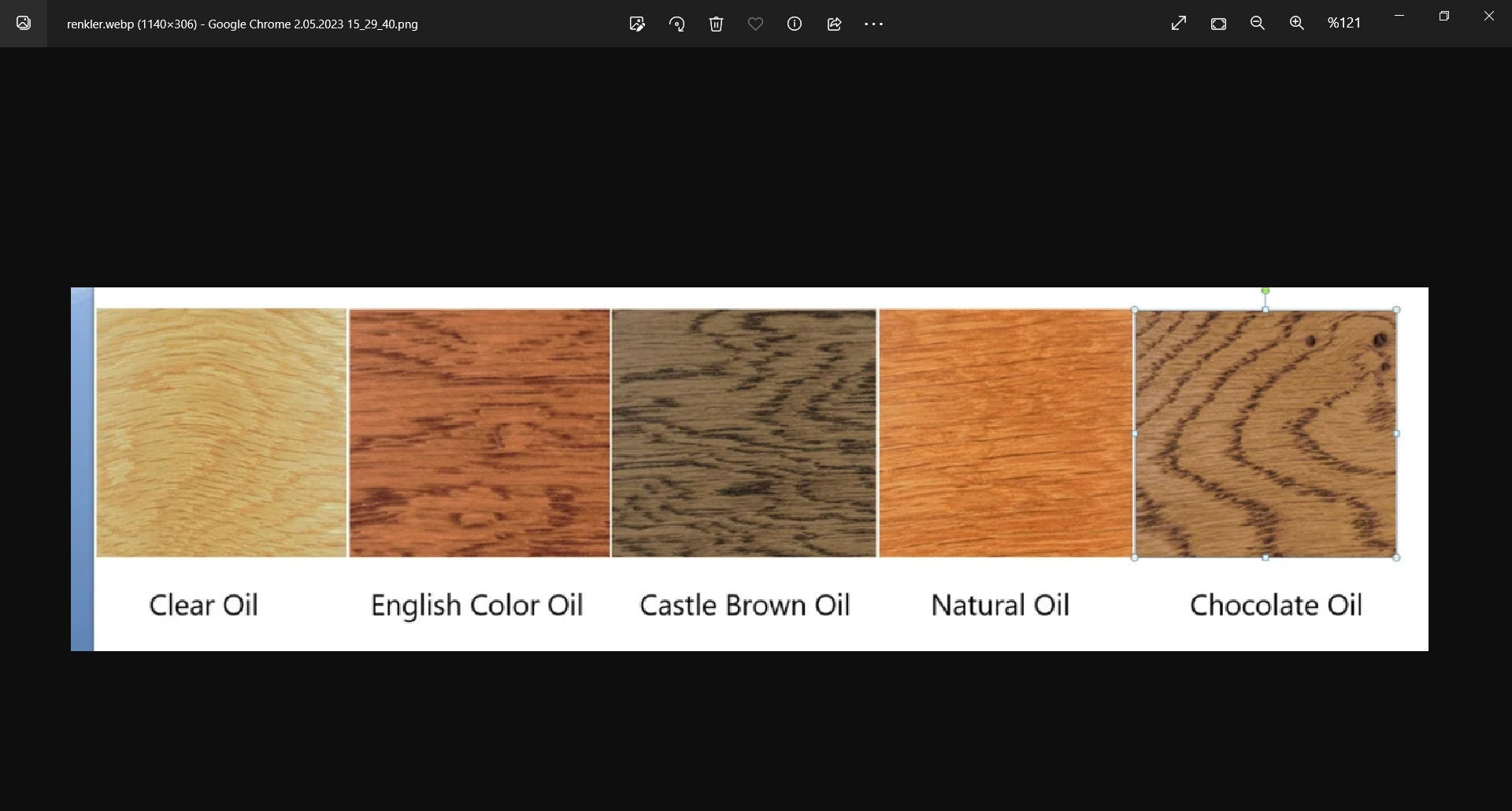Click the English Color Oil wood sample
The width and height of the screenshot is (1512, 811).
(x=479, y=433)
